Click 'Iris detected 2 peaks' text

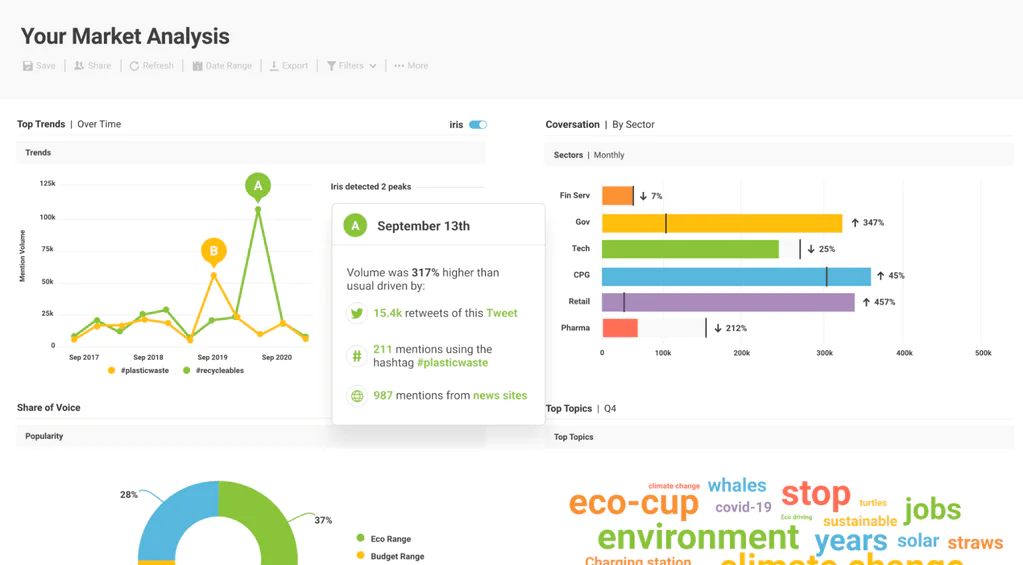(371, 187)
